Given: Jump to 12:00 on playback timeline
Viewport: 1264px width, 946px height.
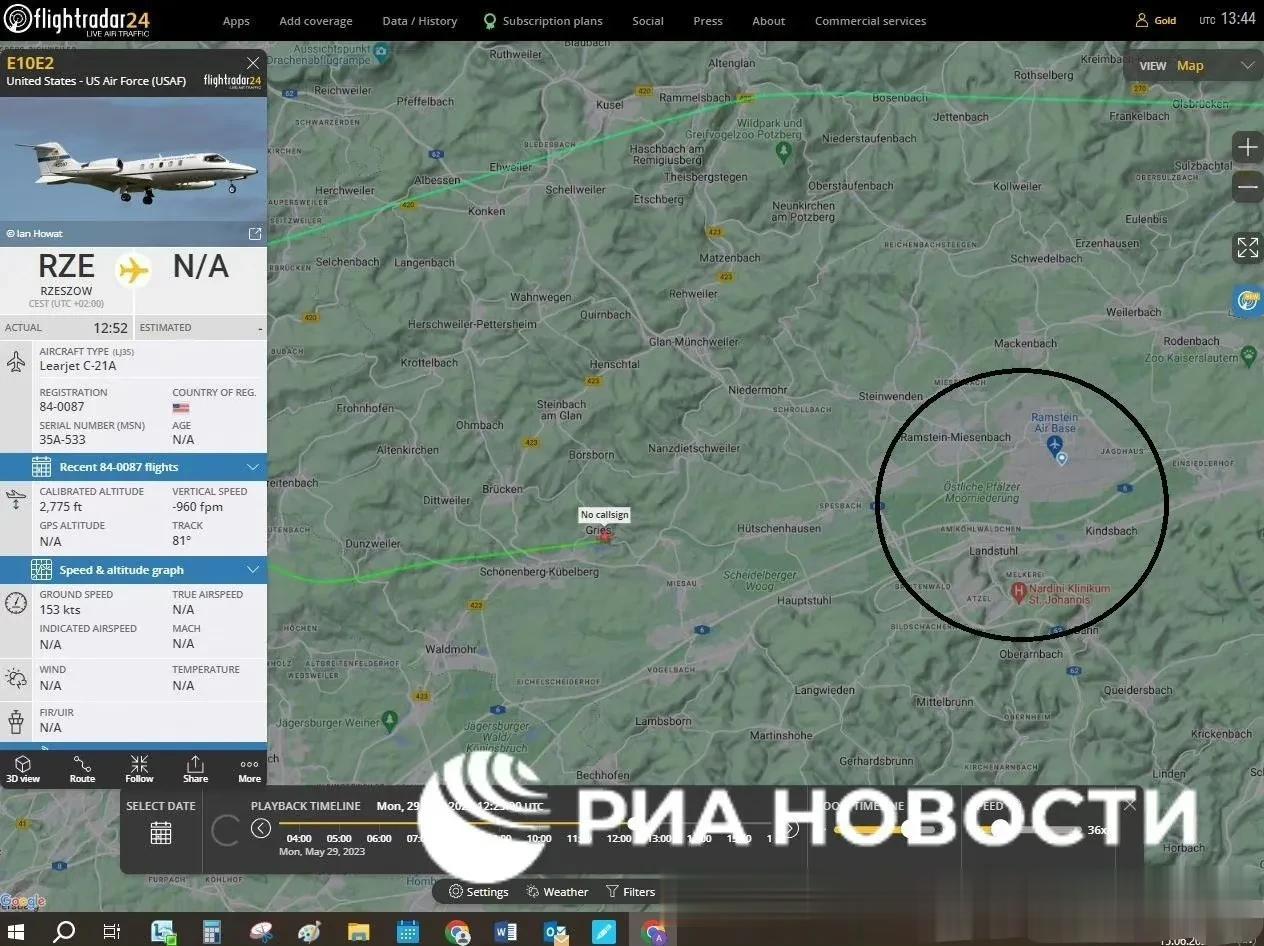Looking at the screenshot, I should 619,838.
